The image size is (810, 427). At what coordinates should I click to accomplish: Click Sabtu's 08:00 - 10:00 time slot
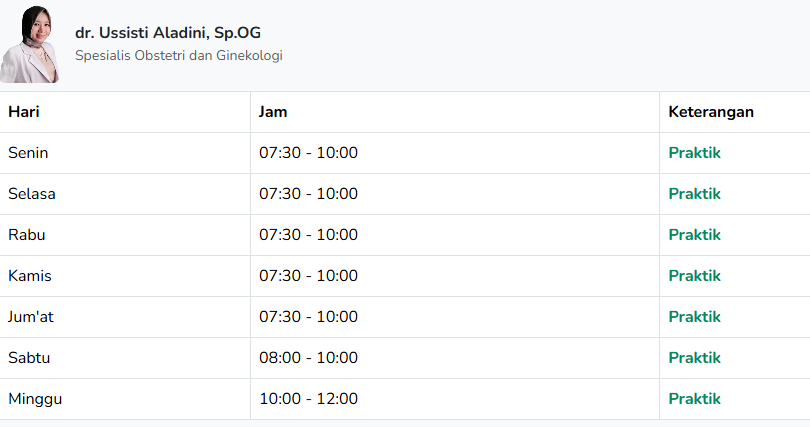click(308, 358)
